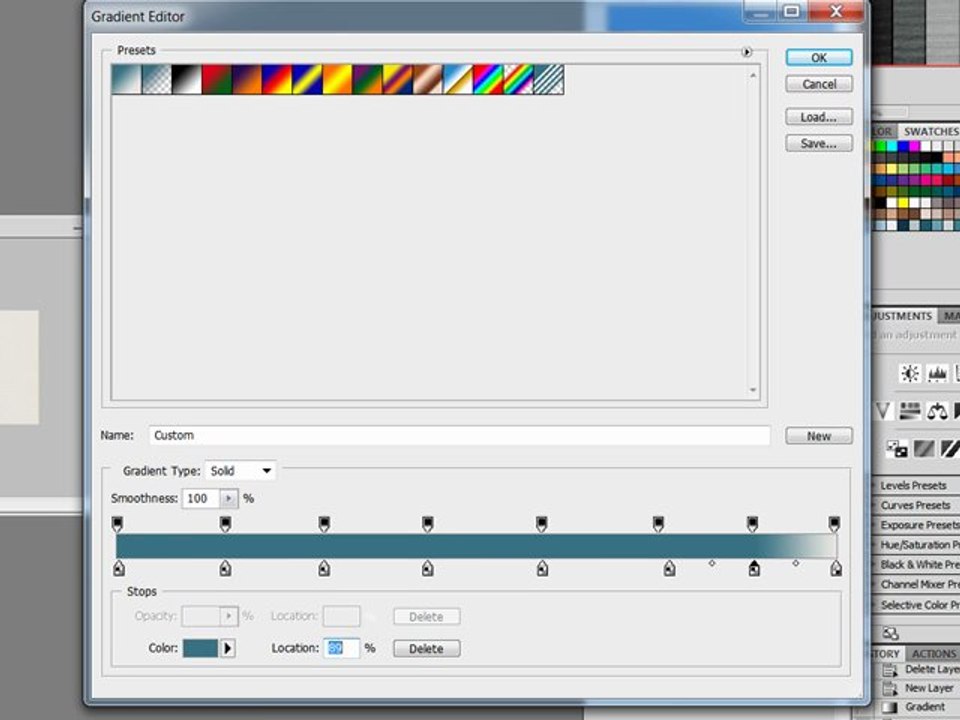The height and width of the screenshot is (720, 960).
Task: Cancel the Gradient Editor dialog
Action: [x=819, y=84]
